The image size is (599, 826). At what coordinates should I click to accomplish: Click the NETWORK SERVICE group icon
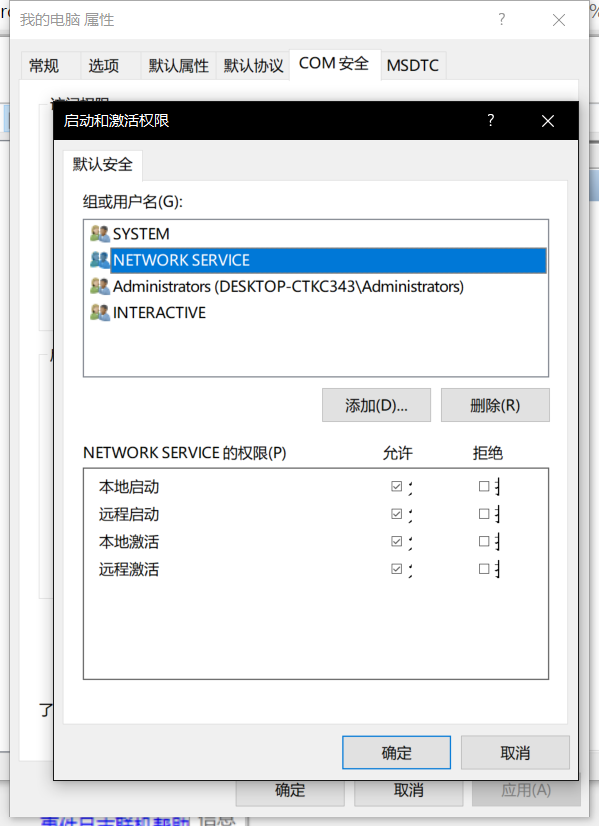point(100,260)
